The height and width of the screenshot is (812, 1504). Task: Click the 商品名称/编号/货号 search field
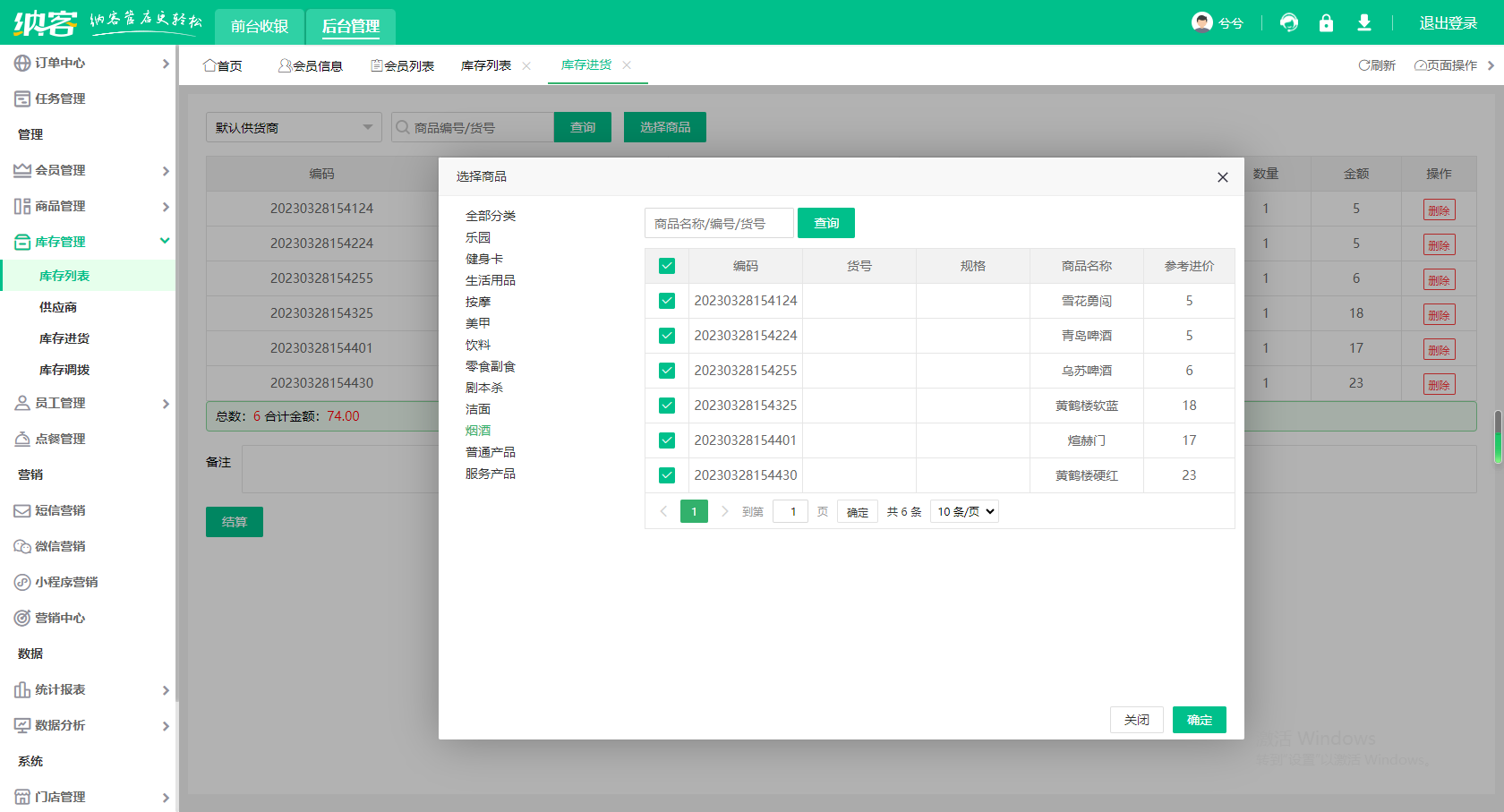click(719, 223)
